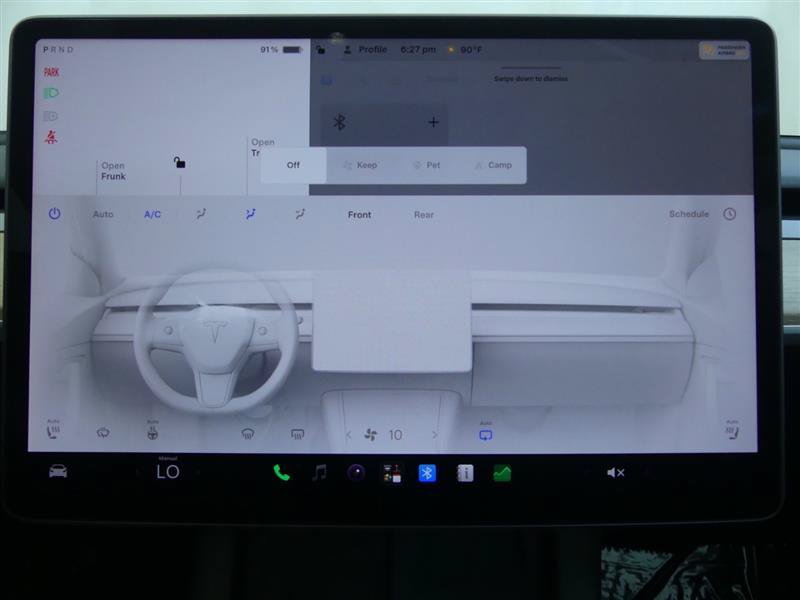Click the clock icon next to Schedule

(730, 214)
